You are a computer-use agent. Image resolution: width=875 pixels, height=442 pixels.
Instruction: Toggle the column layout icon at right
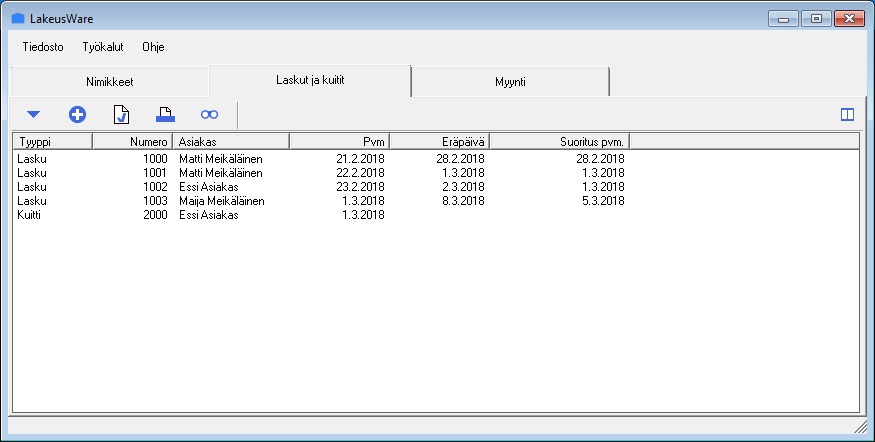tap(847, 115)
